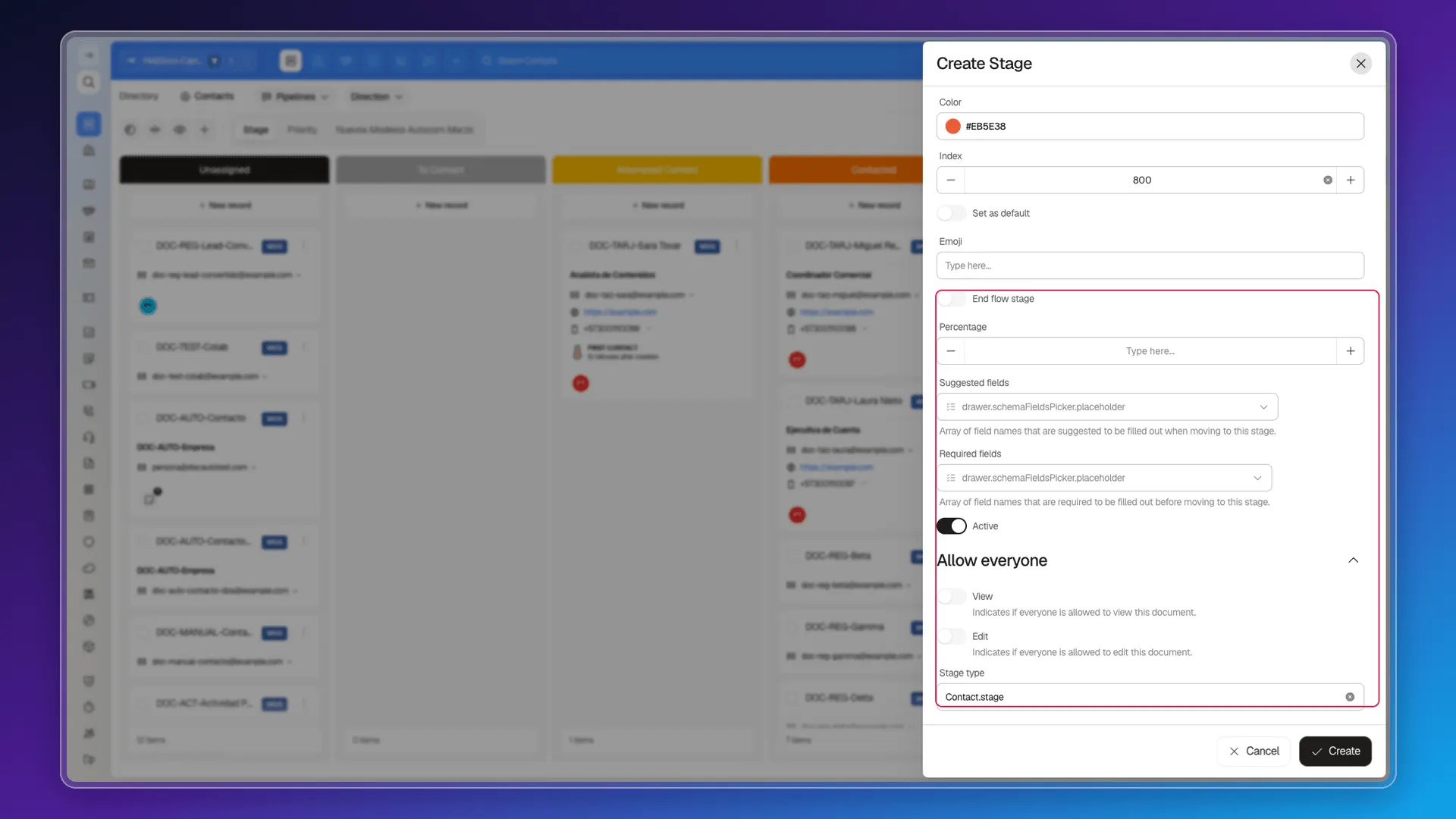Open search icon in left sidebar
The height and width of the screenshot is (819, 1456).
89,82
